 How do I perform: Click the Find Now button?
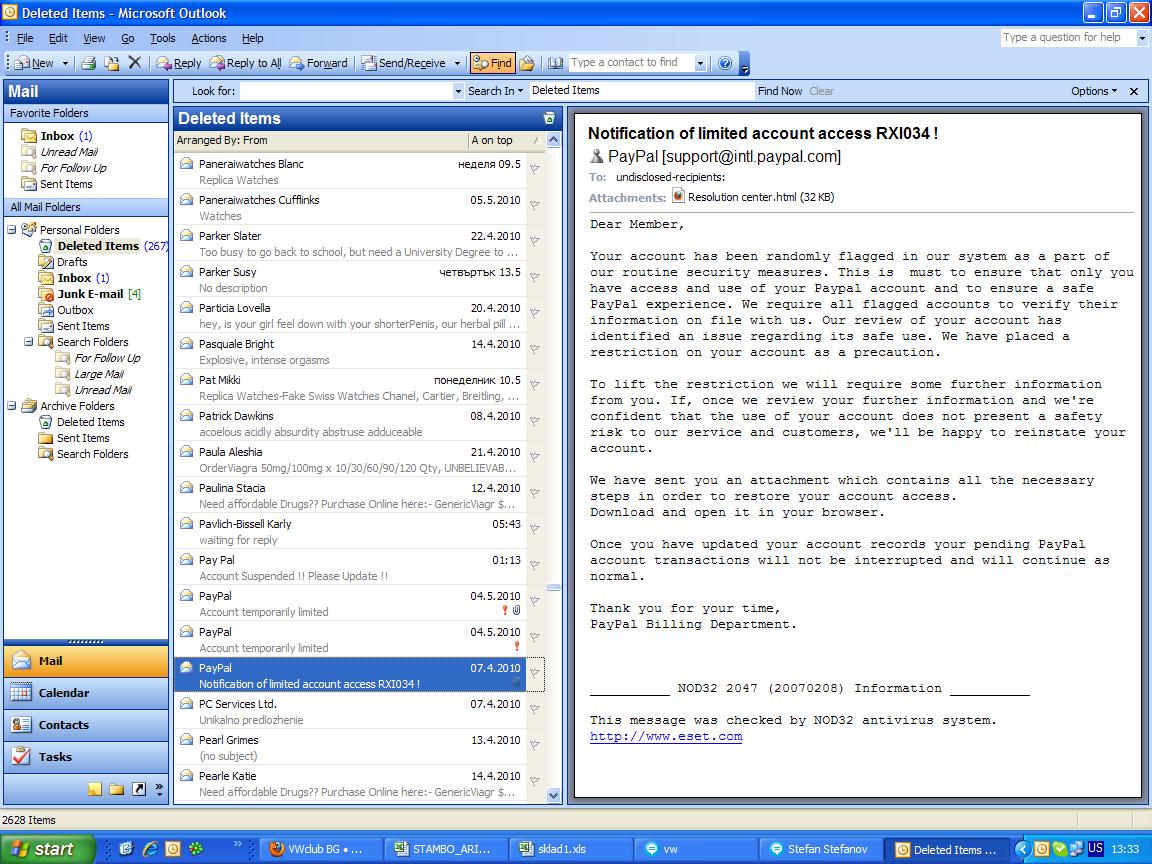pos(779,91)
